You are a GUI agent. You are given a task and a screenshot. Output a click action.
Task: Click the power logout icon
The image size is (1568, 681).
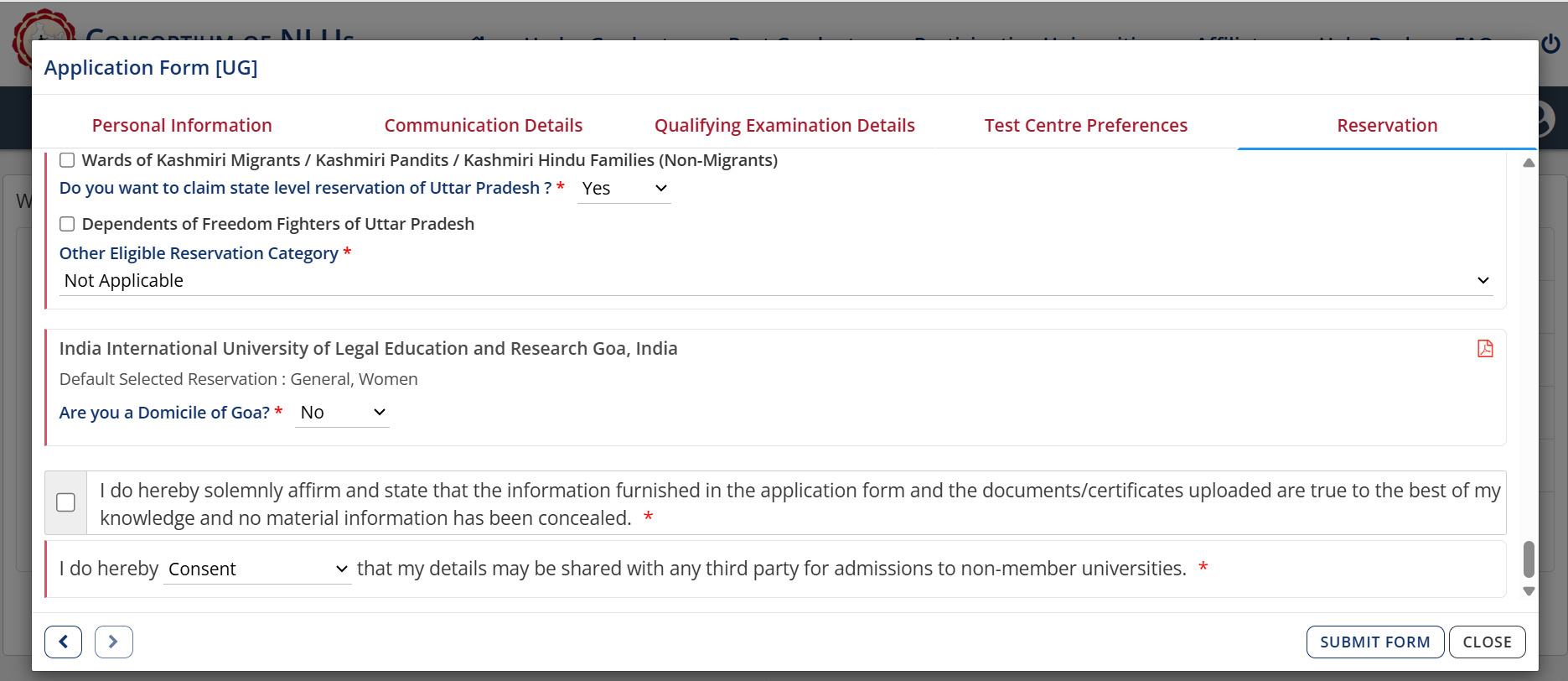1551,44
